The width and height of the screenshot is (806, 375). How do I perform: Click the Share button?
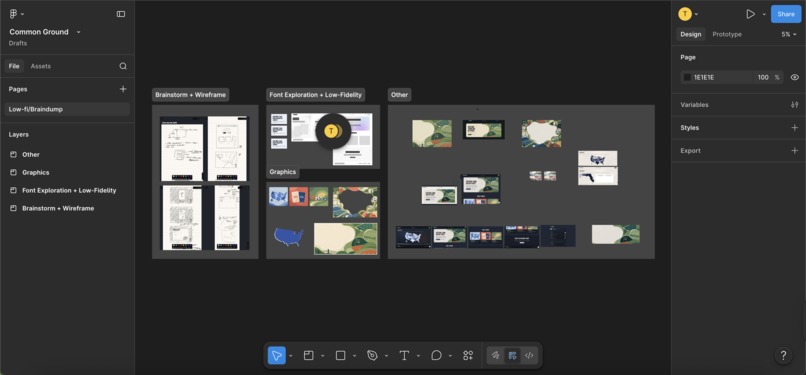pos(785,14)
